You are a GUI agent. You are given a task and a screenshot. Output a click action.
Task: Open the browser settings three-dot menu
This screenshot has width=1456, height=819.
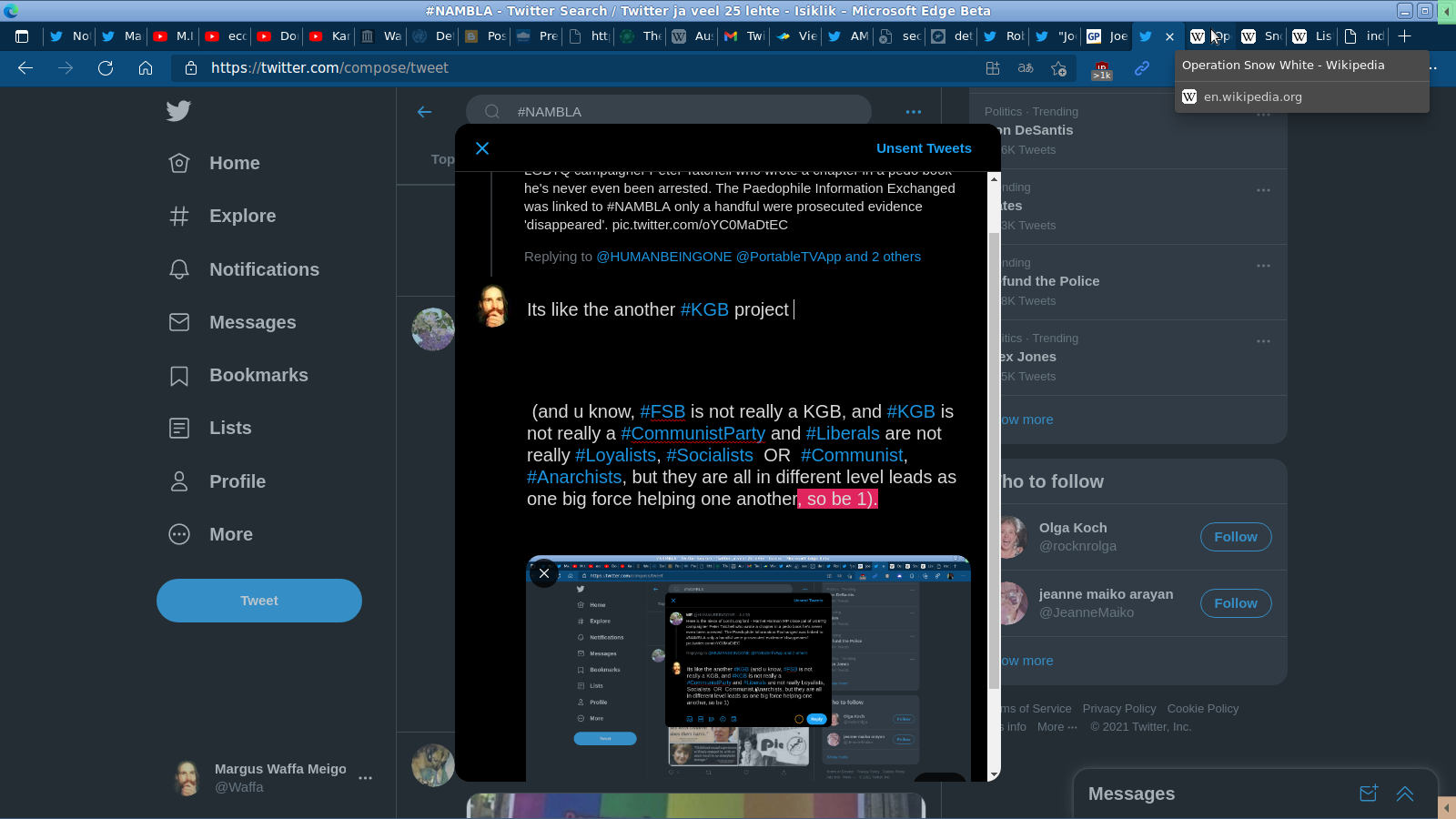click(x=1432, y=68)
